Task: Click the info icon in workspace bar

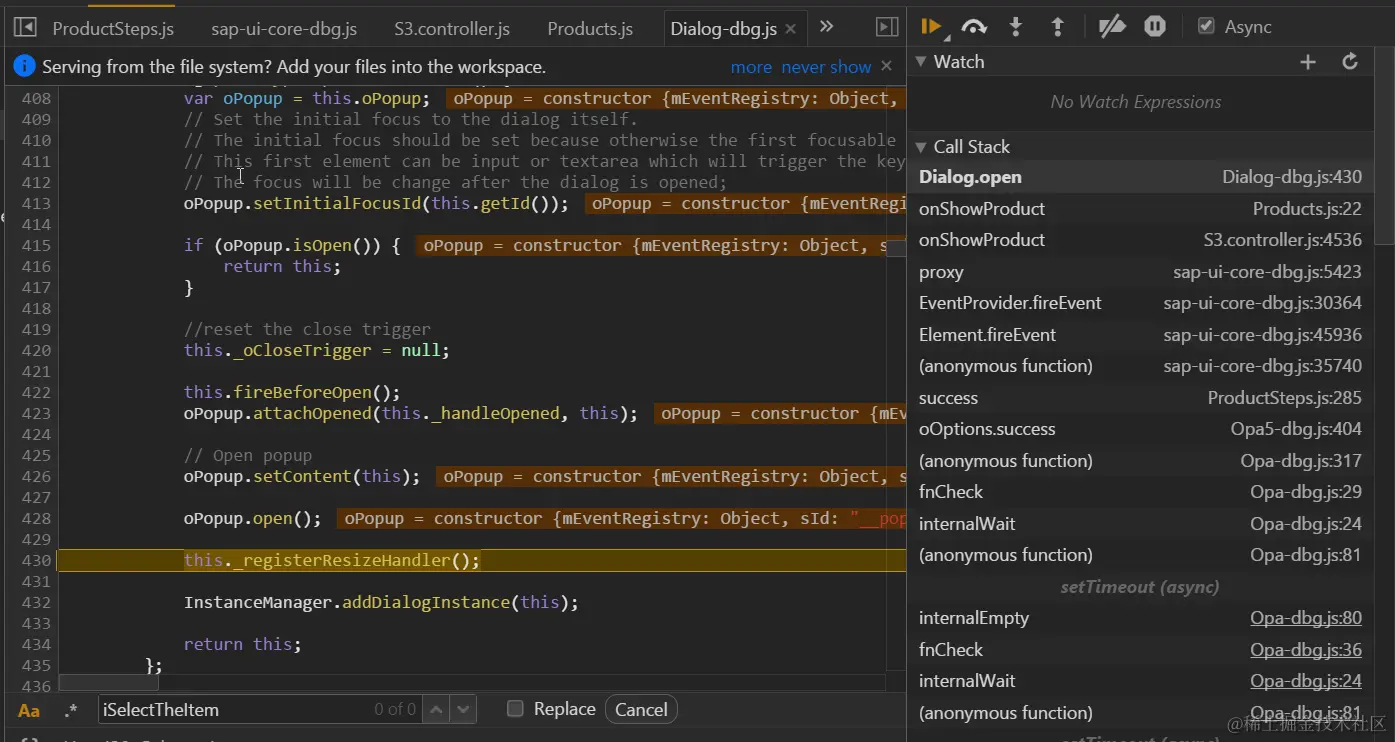Action: 26,67
